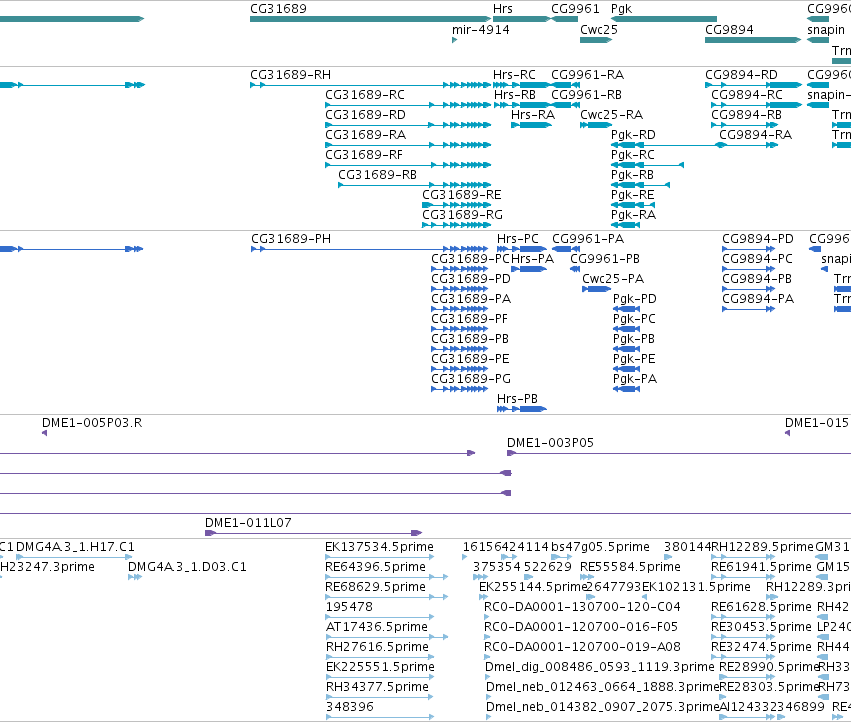Select protein Hrs-PA
Screen dimensions: 851x722
click(x=532, y=259)
